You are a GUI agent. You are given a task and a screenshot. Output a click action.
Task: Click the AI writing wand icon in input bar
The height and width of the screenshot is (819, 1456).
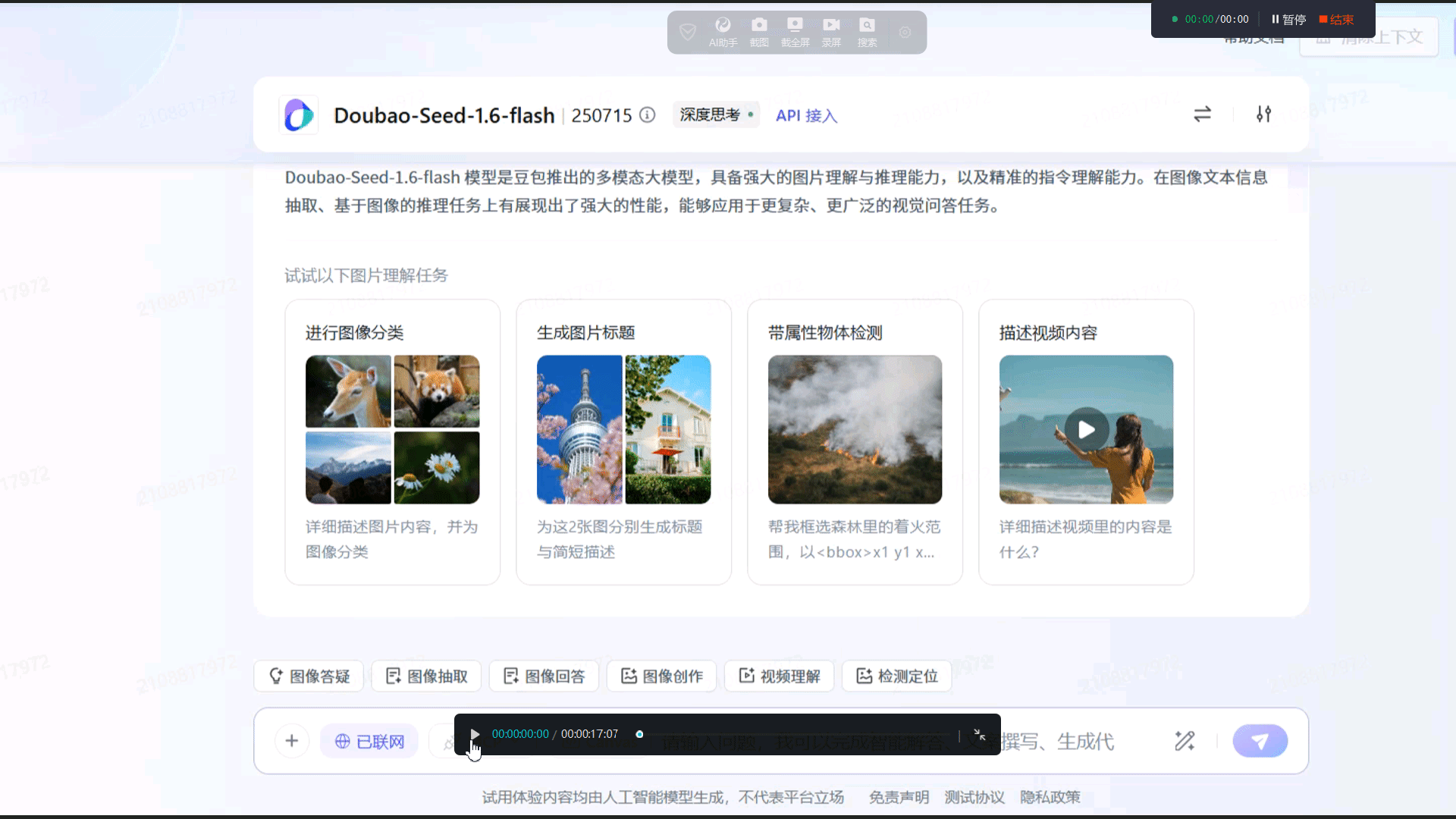pyautogui.click(x=1186, y=741)
